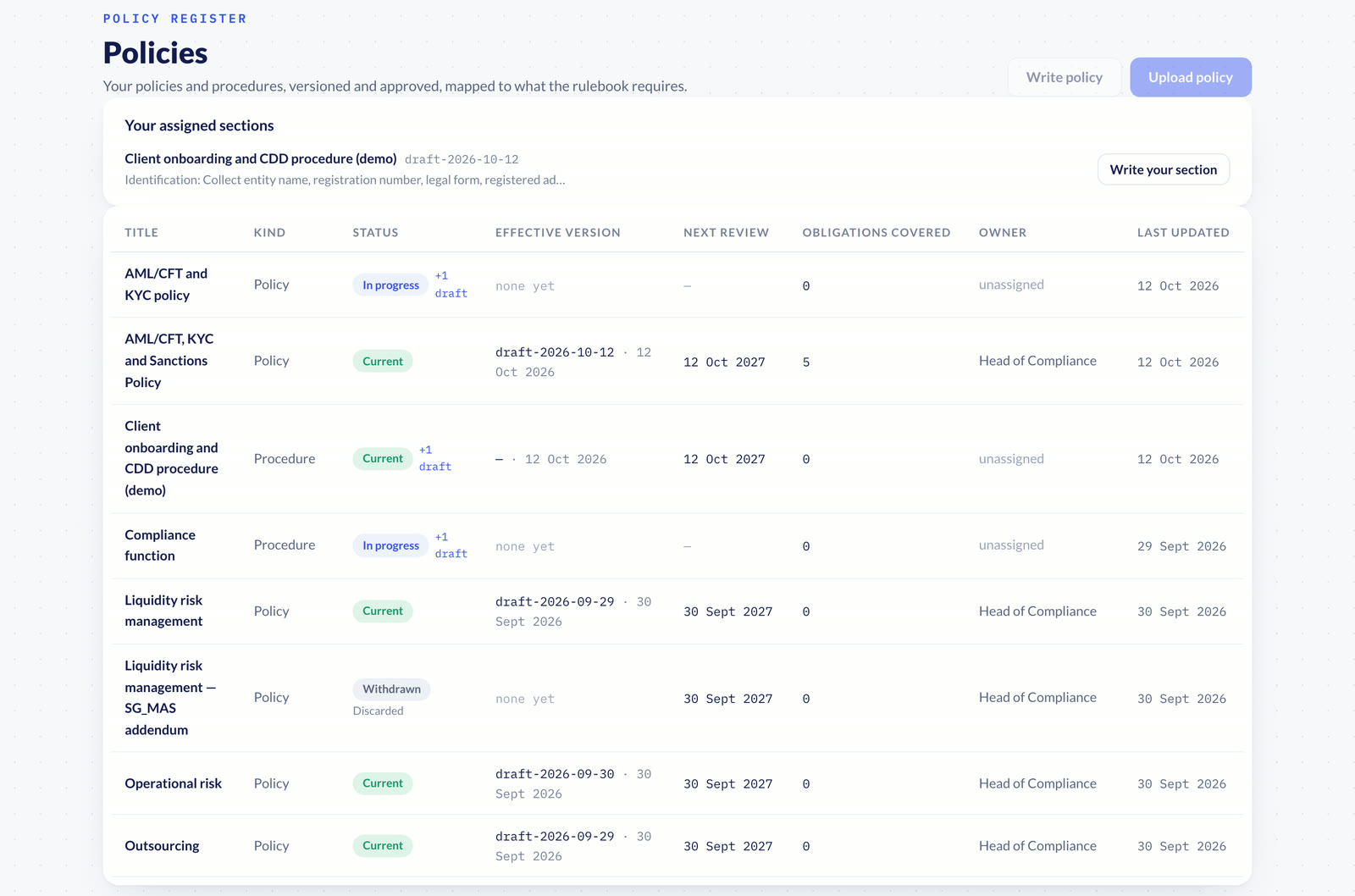Open assigned section Client onboarding and CDD procedure (demo)

[261, 158]
